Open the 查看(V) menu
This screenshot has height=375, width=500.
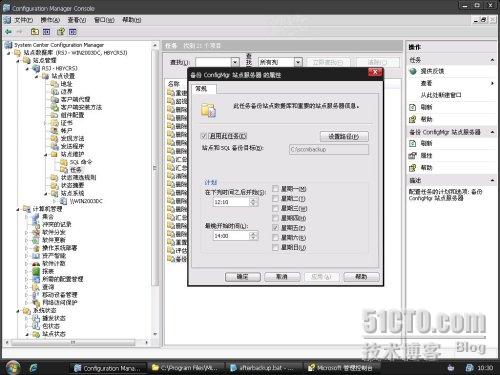tap(77, 20)
